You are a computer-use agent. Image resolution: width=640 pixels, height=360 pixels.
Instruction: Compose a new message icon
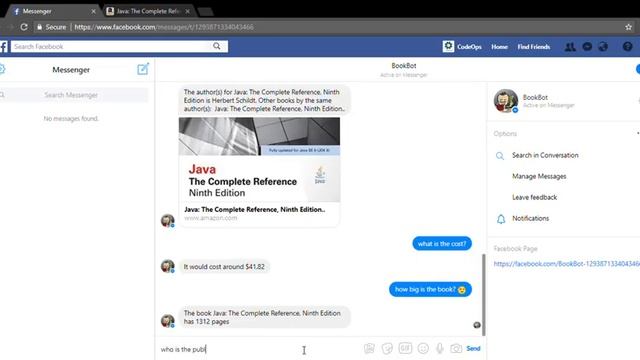[143, 69]
